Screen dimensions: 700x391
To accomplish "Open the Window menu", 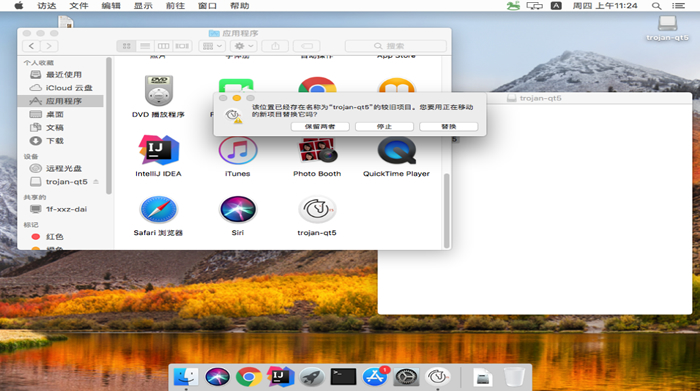I will click(208, 6).
